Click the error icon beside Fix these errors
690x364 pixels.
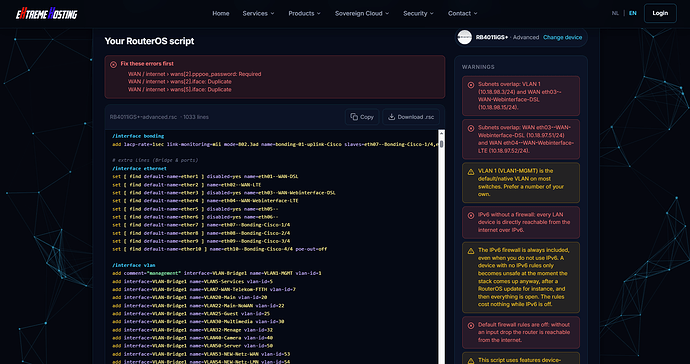point(114,64)
